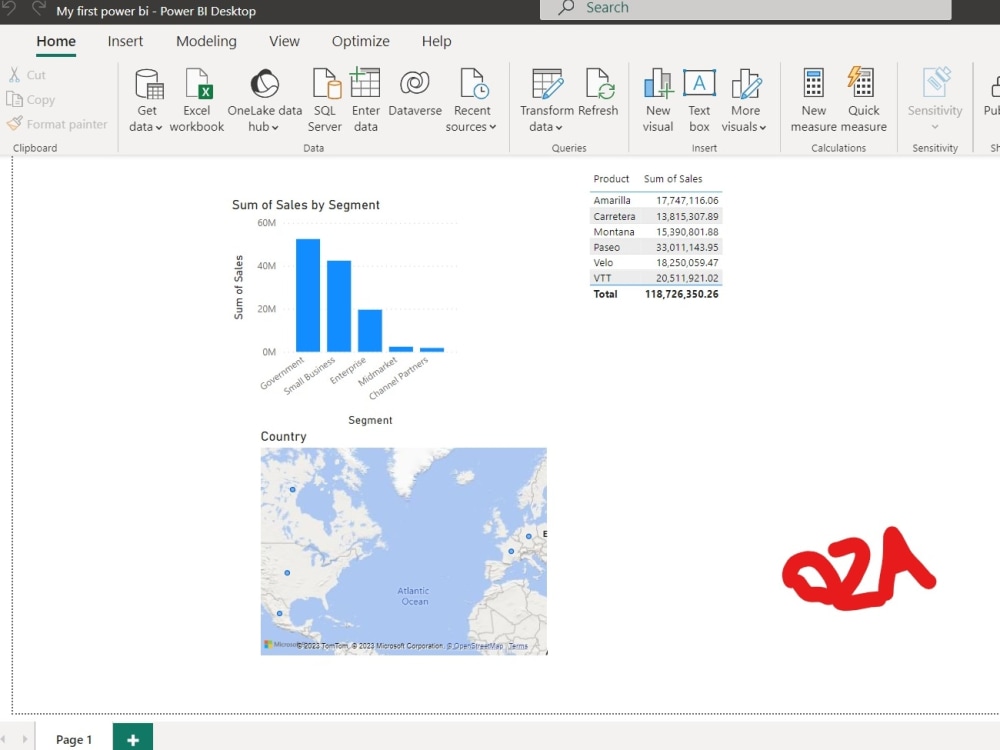Expand the Get data dropdown arrow
Viewport: 1000px width, 750px height.
pyautogui.click(x=158, y=128)
